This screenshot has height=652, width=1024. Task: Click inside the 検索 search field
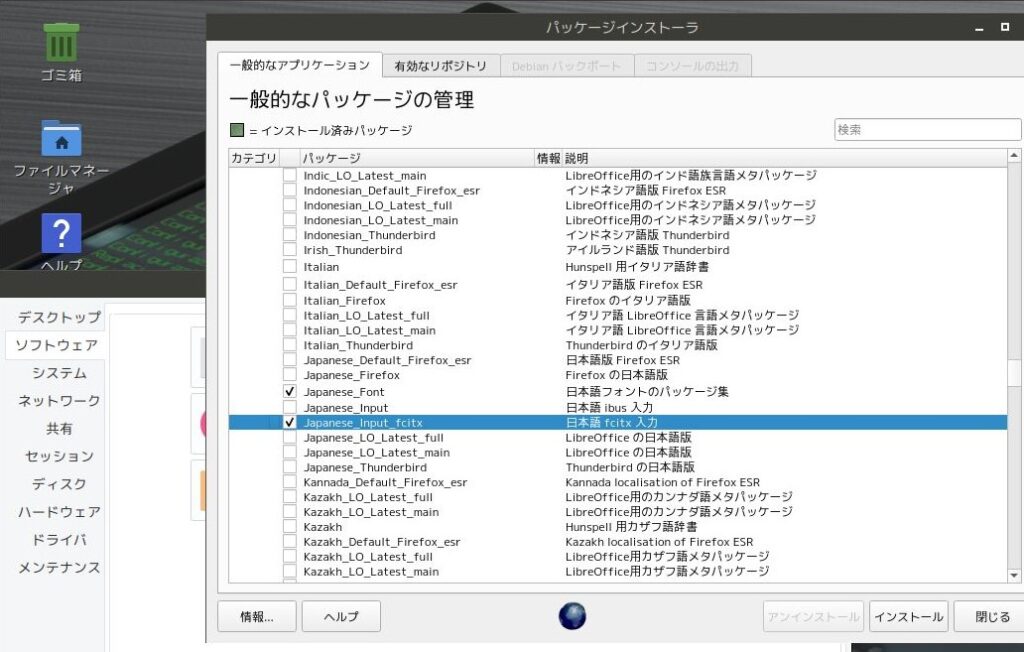(927, 129)
